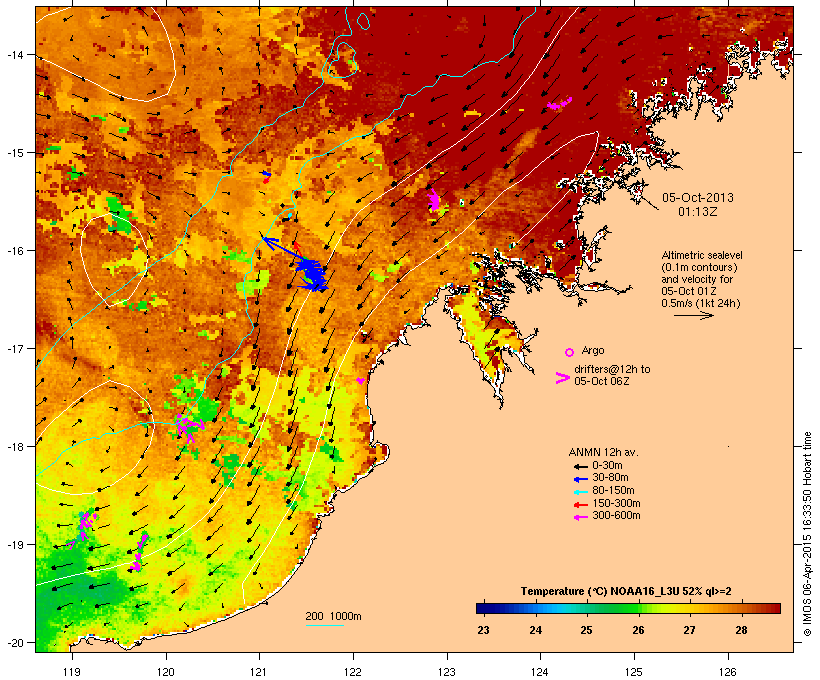The image size is (820, 680).
Task: Click the latitude axis label -14
Action: coord(14,54)
